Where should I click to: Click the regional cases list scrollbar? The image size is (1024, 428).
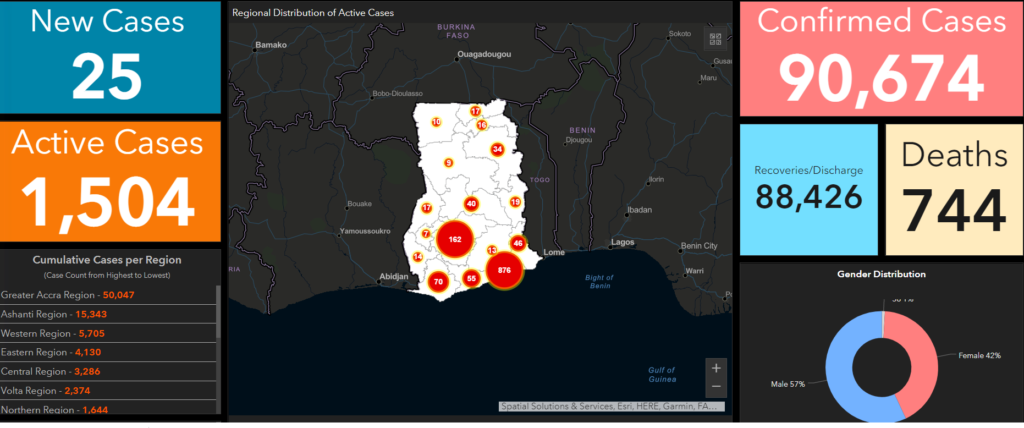218,330
